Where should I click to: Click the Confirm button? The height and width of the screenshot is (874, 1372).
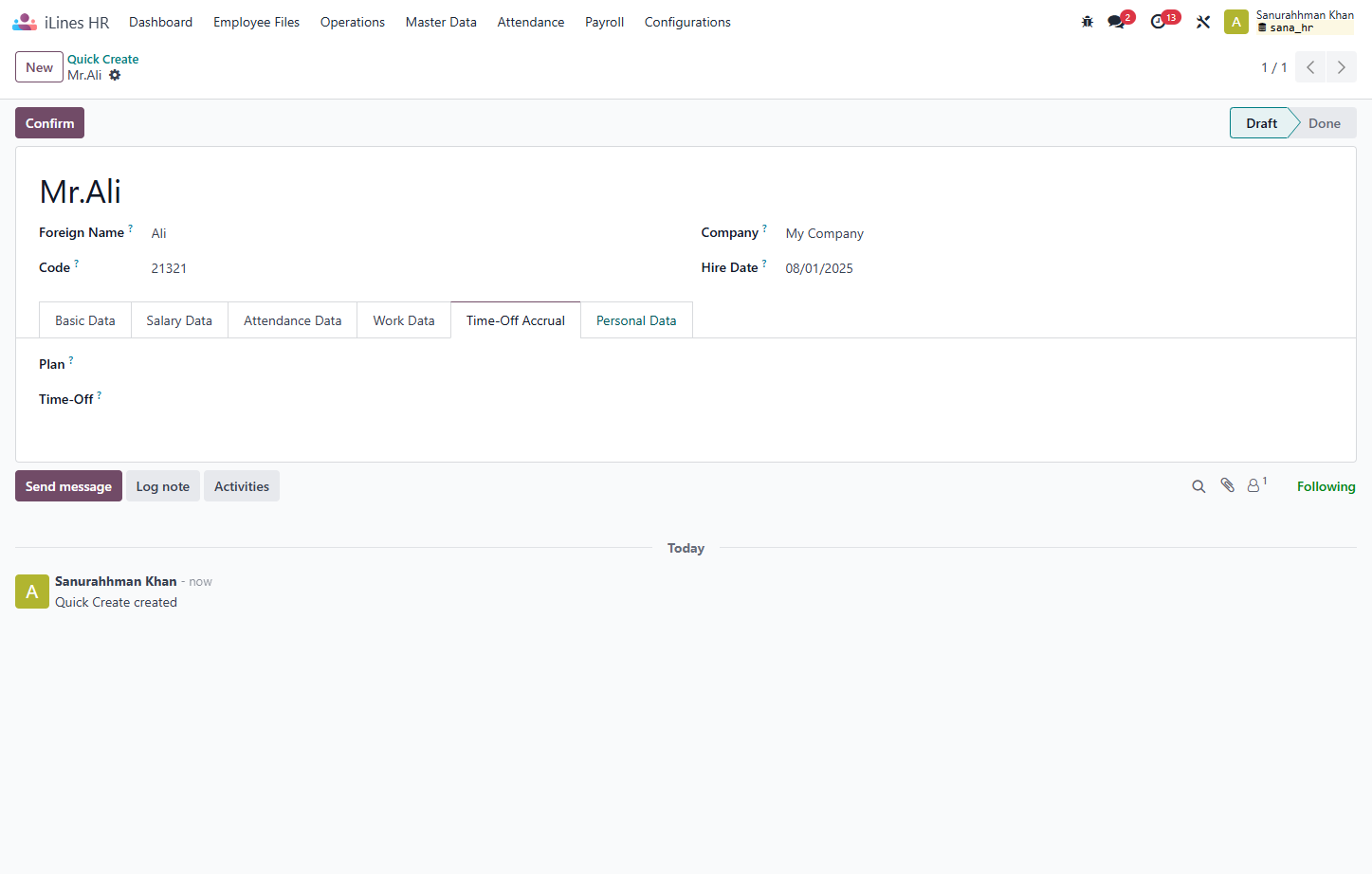click(x=49, y=123)
